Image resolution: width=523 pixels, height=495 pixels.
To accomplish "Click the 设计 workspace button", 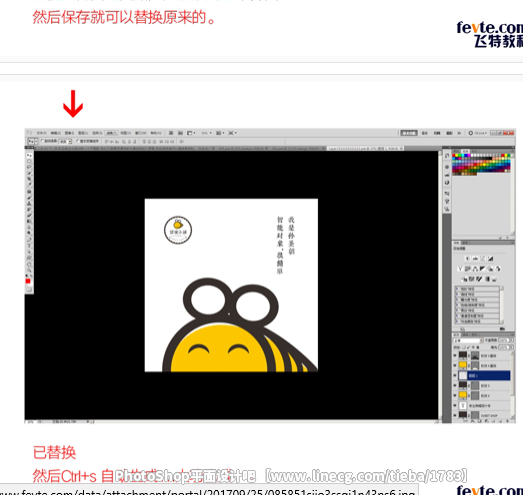I will click(x=425, y=133).
